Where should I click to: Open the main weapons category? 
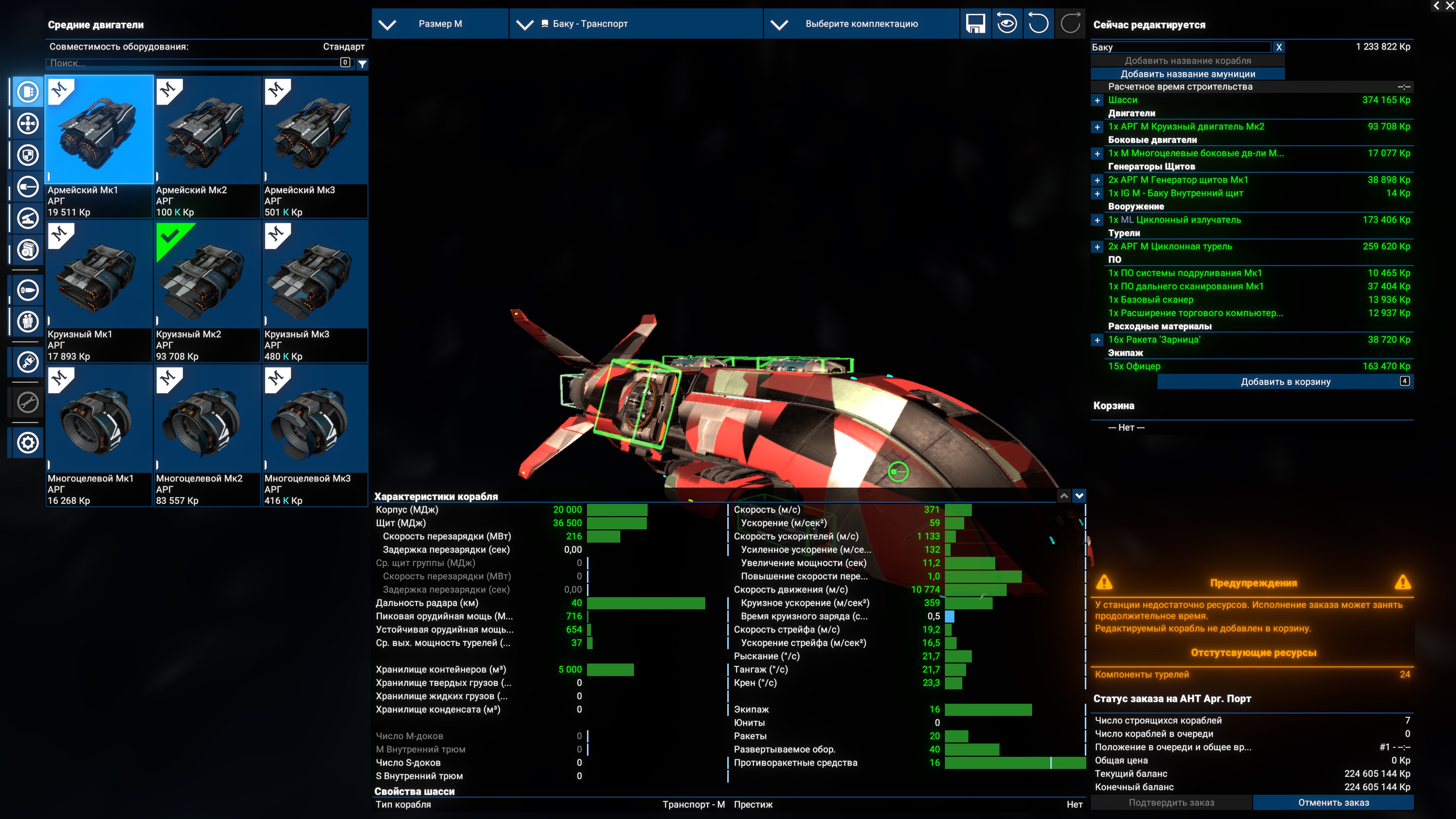(x=28, y=187)
